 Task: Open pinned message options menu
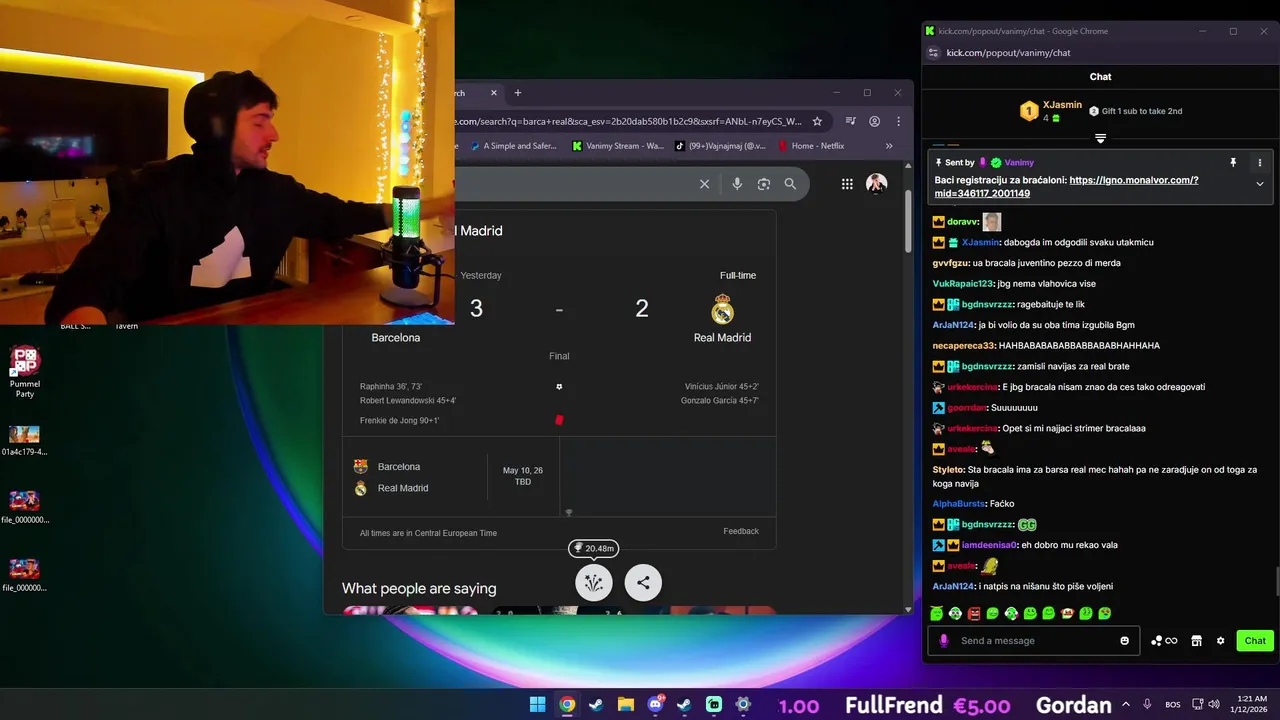1259,162
